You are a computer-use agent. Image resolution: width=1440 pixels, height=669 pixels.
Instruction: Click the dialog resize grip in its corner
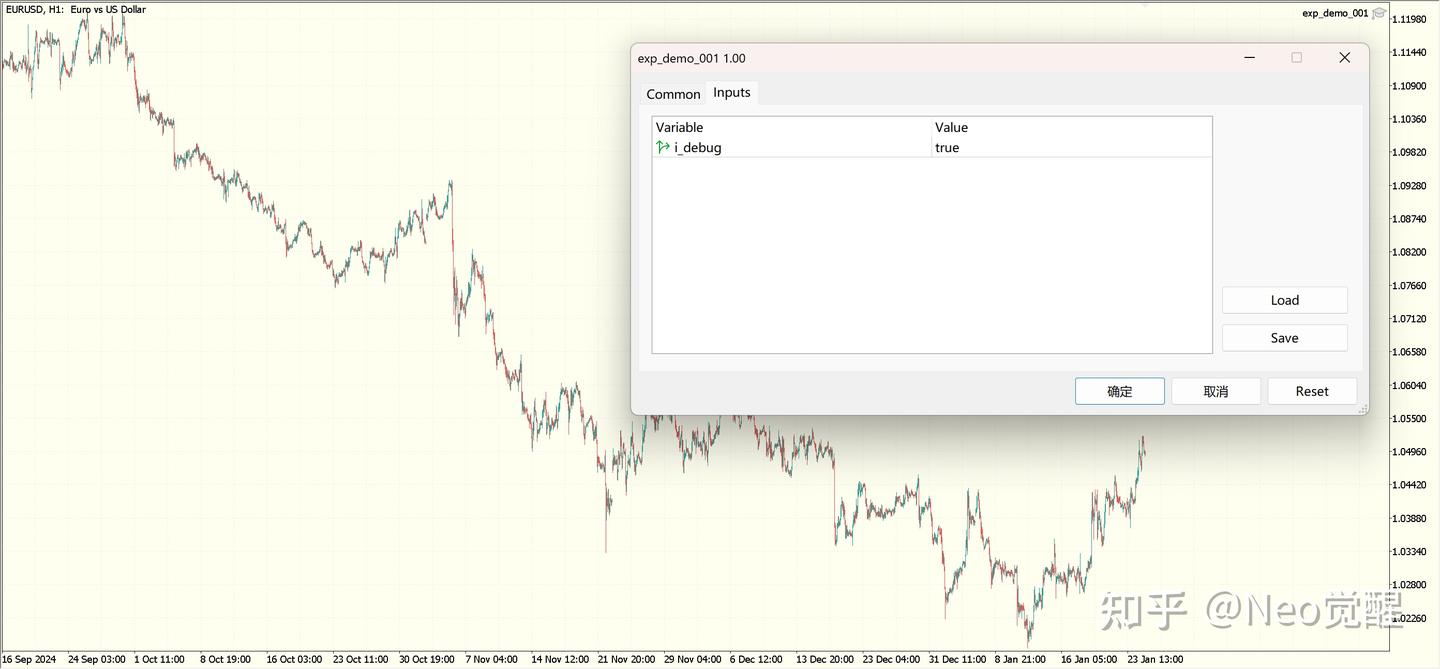click(1362, 409)
